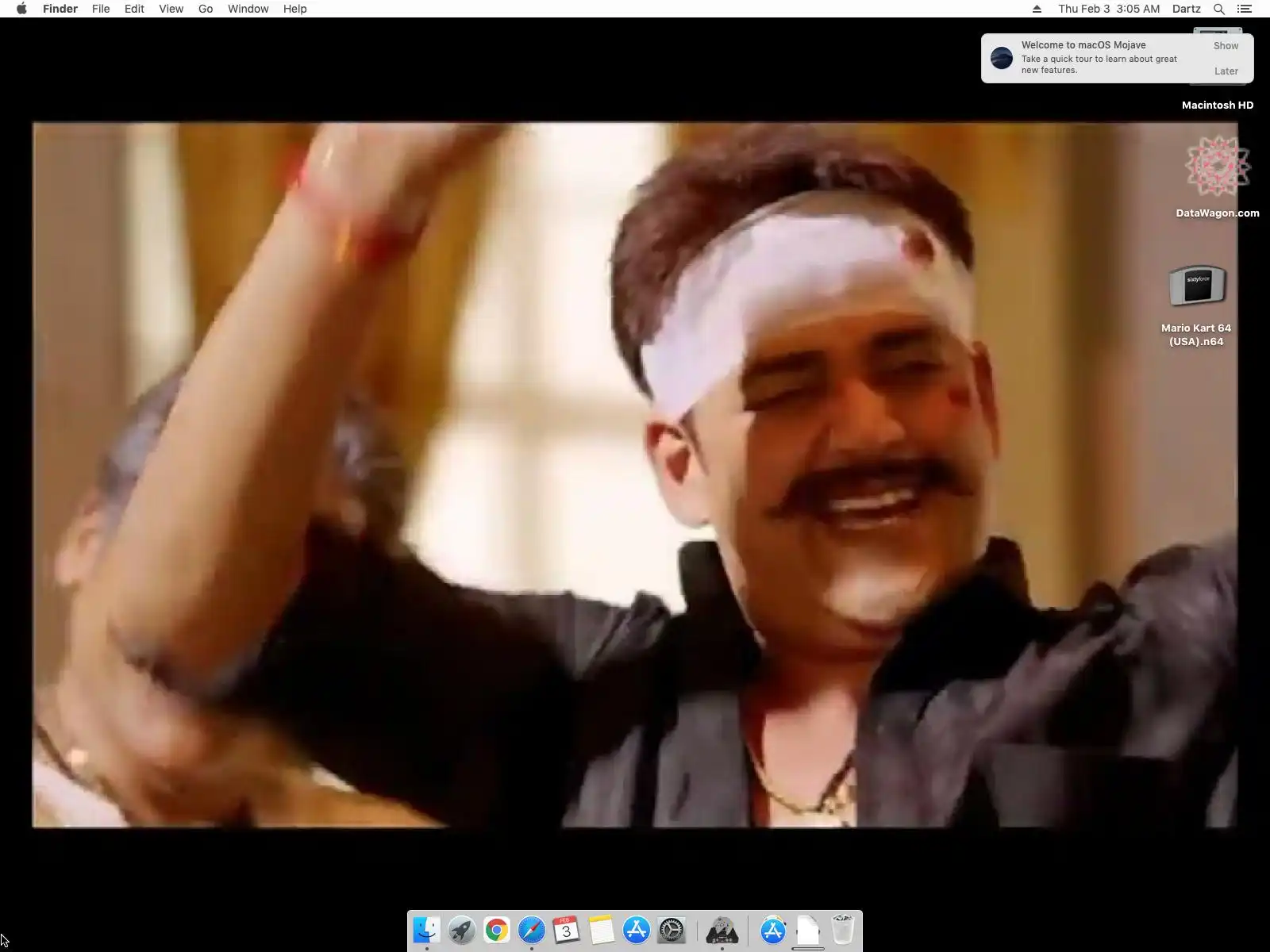The height and width of the screenshot is (952, 1270).
Task: Open Google Chrome from the Dock
Action: (496, 930)
